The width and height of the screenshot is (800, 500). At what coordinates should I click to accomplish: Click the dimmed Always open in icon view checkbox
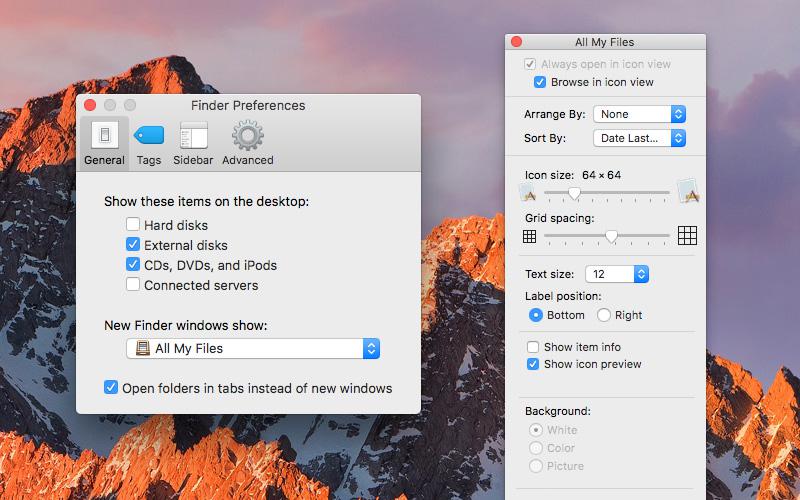coord(530,64)
